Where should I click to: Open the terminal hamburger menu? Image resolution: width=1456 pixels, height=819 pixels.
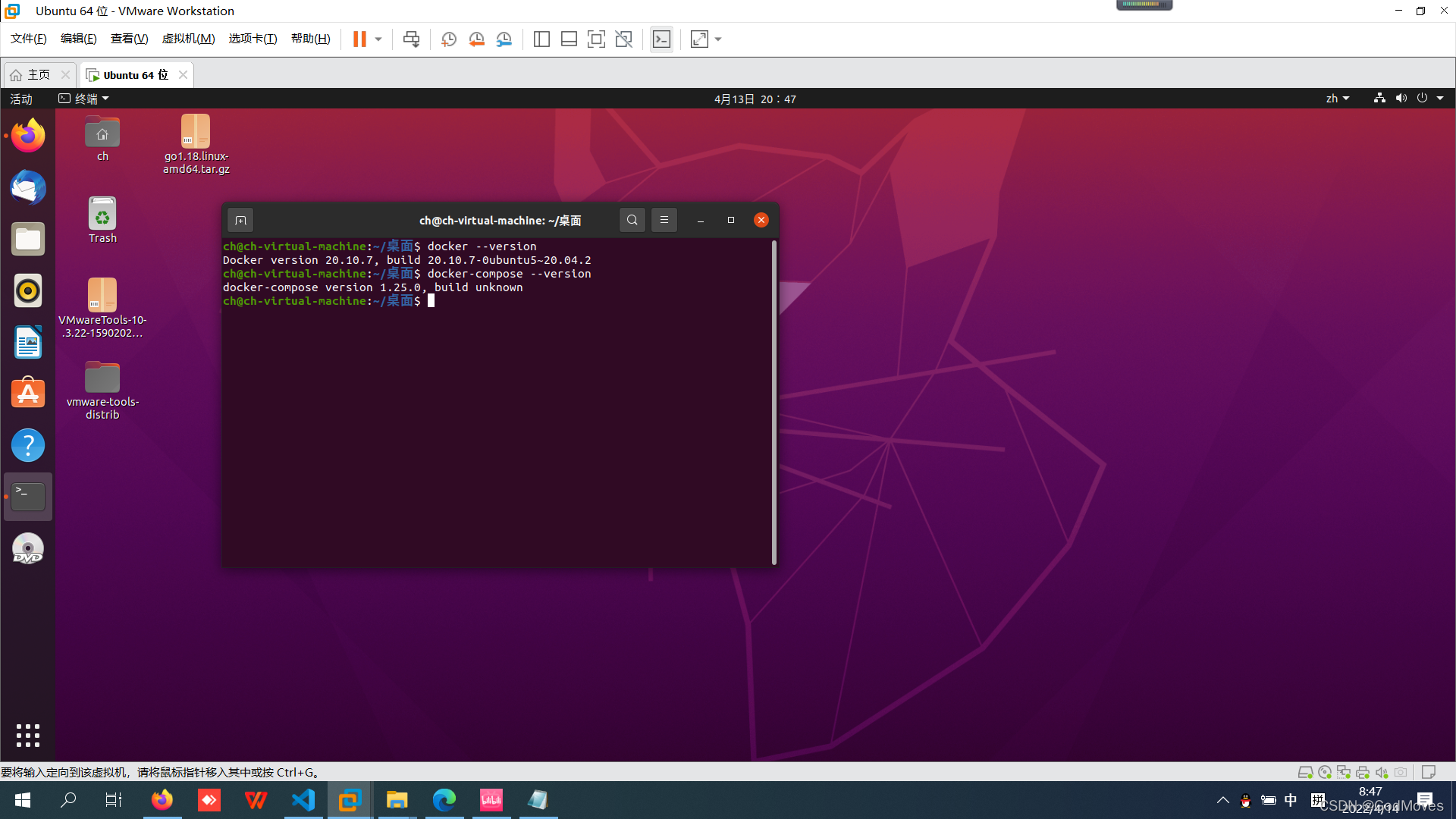coord(664,220)
